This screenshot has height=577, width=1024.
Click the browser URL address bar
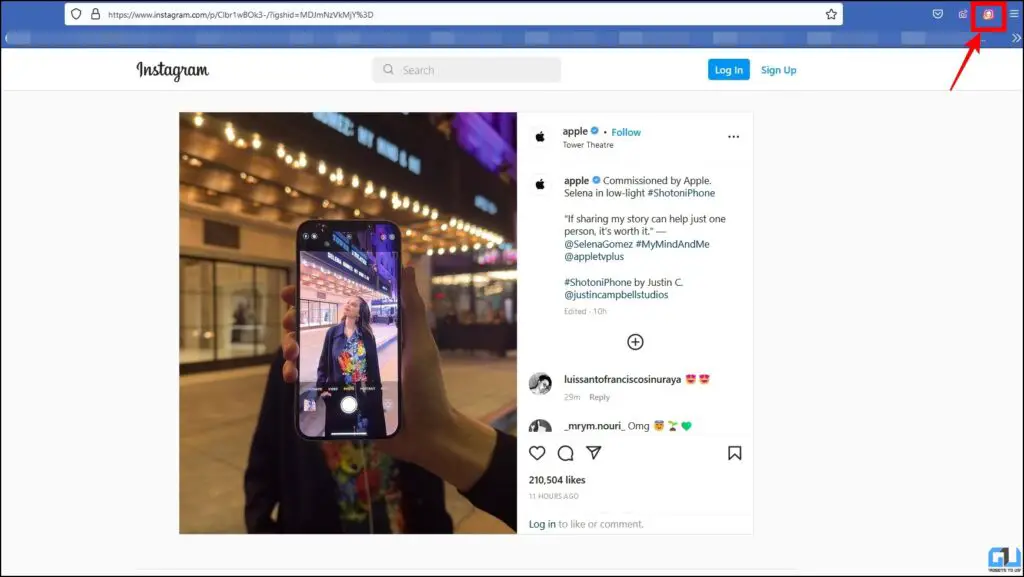[453, 14]
